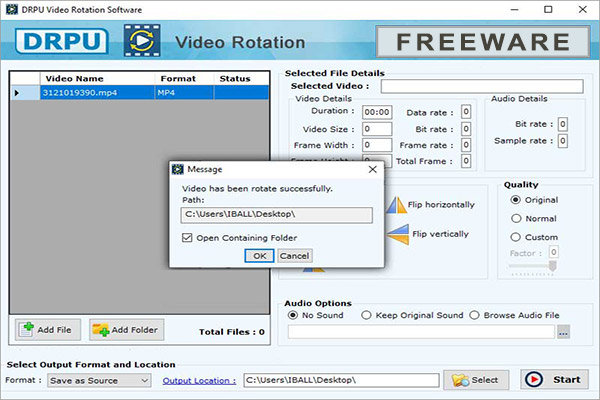Click the Total Files : 0 label

pos(232,332)
